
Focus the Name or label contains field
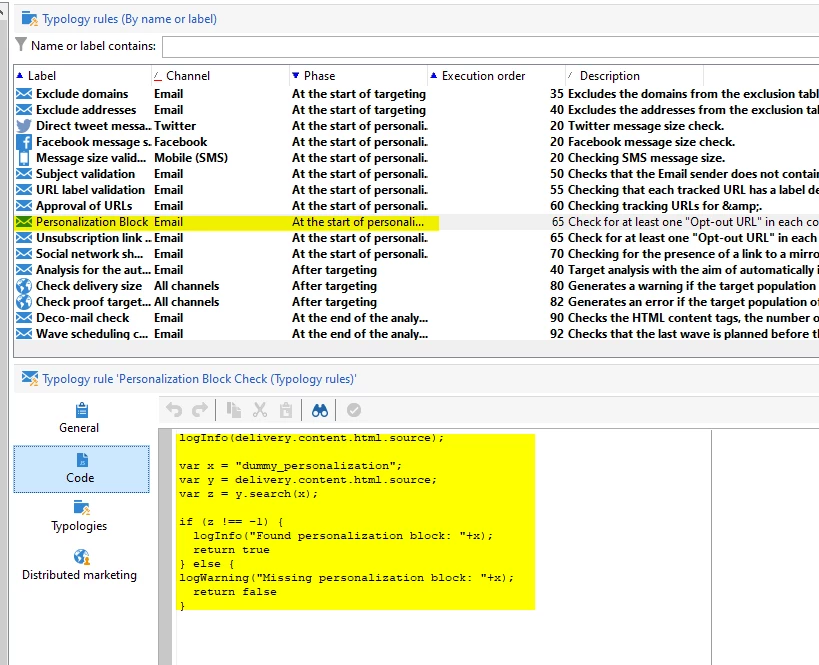[490, 46]
